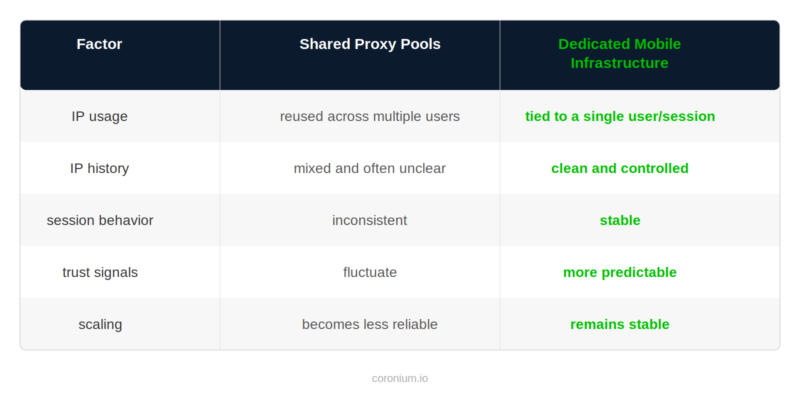
Task: Open the coronium.io footer link
Action: (400, 379)
